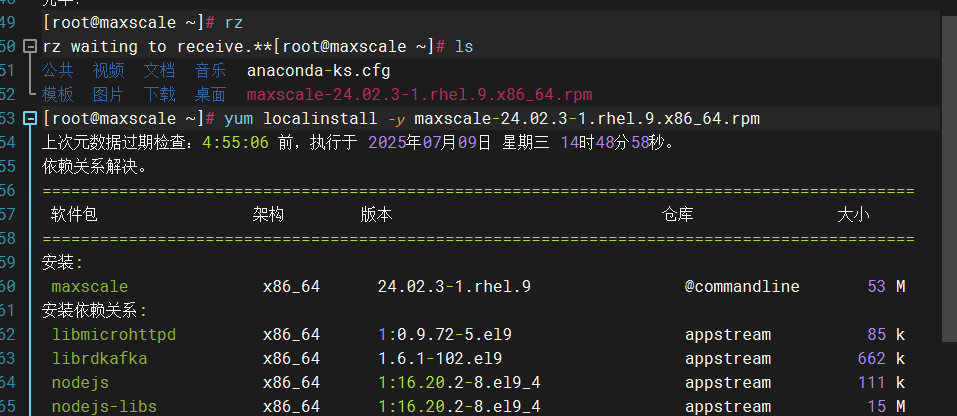Click the '大小' column header

(854, 214)
